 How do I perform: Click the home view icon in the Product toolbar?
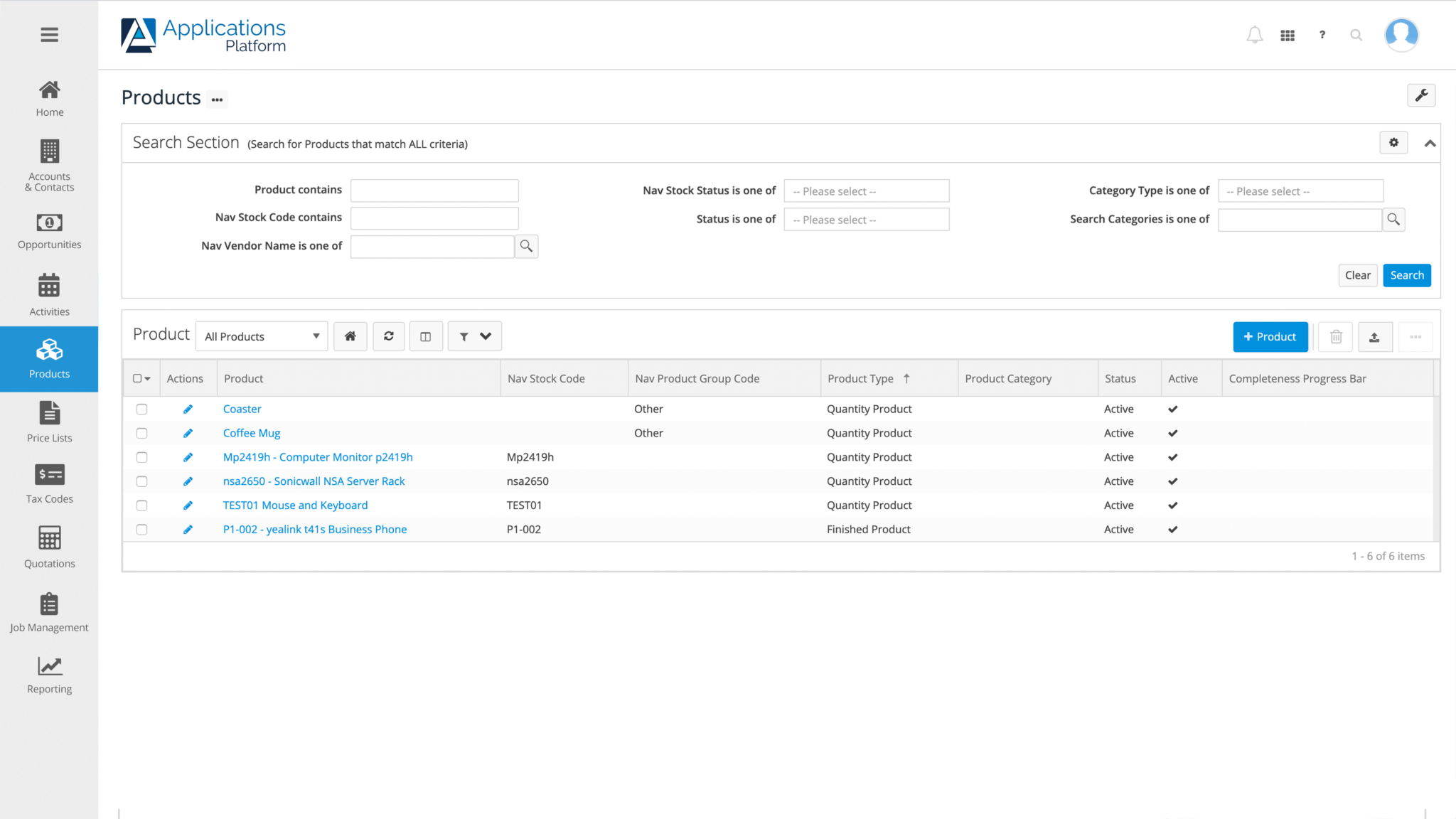[x=350, y=336]
